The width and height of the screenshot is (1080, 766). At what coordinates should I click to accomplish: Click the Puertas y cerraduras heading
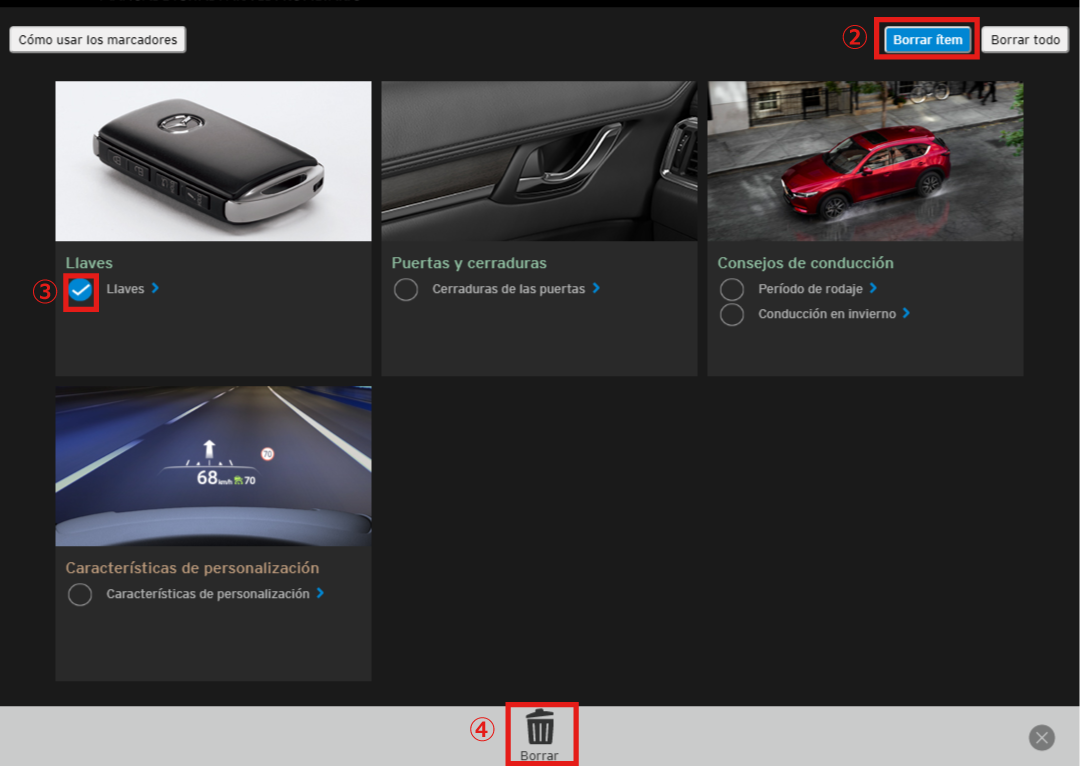tap(469, 263)
